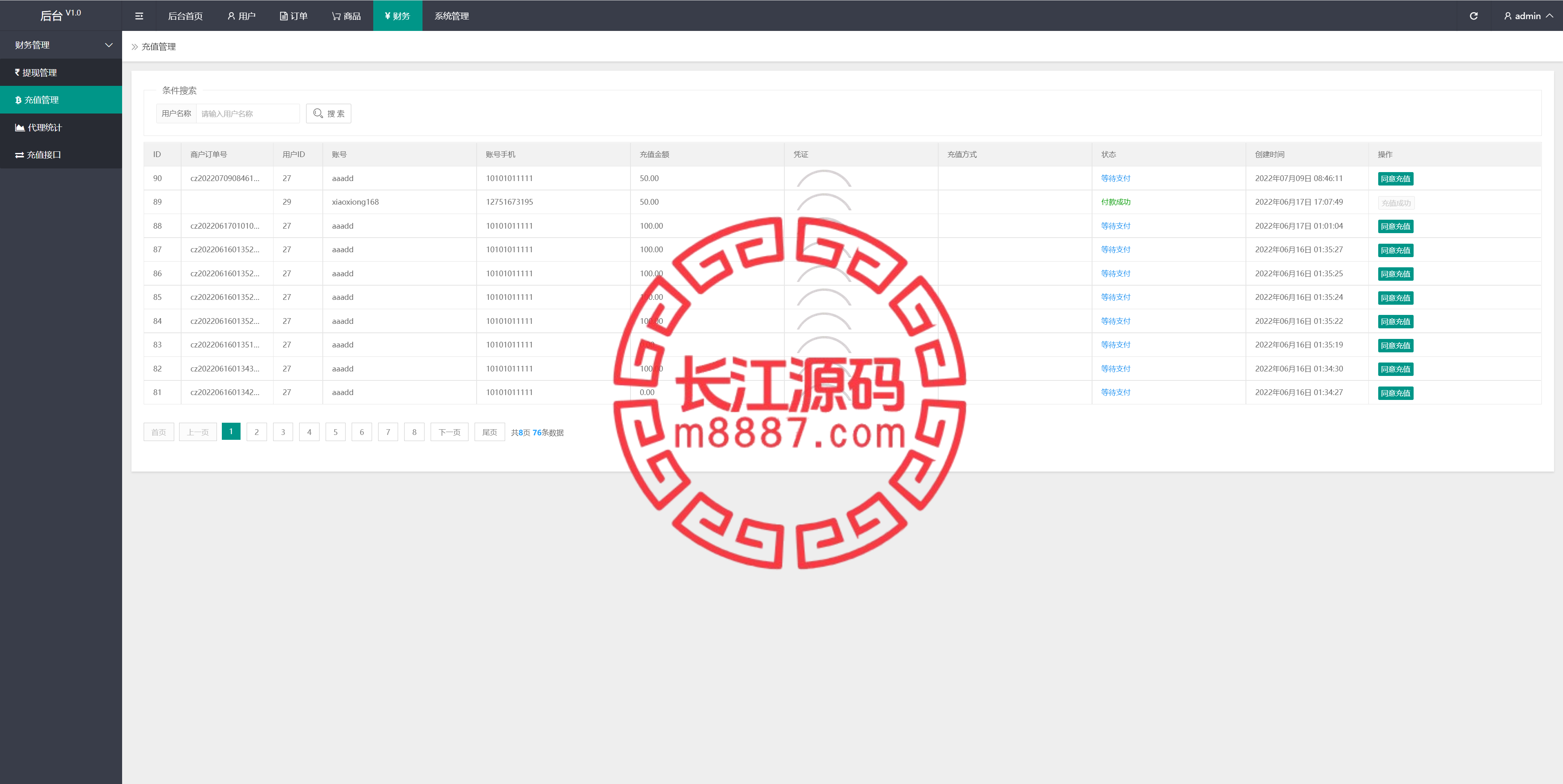Open the 商品 top menu
This screenshot has height=784, width=1563.
[x=346, y=16]
